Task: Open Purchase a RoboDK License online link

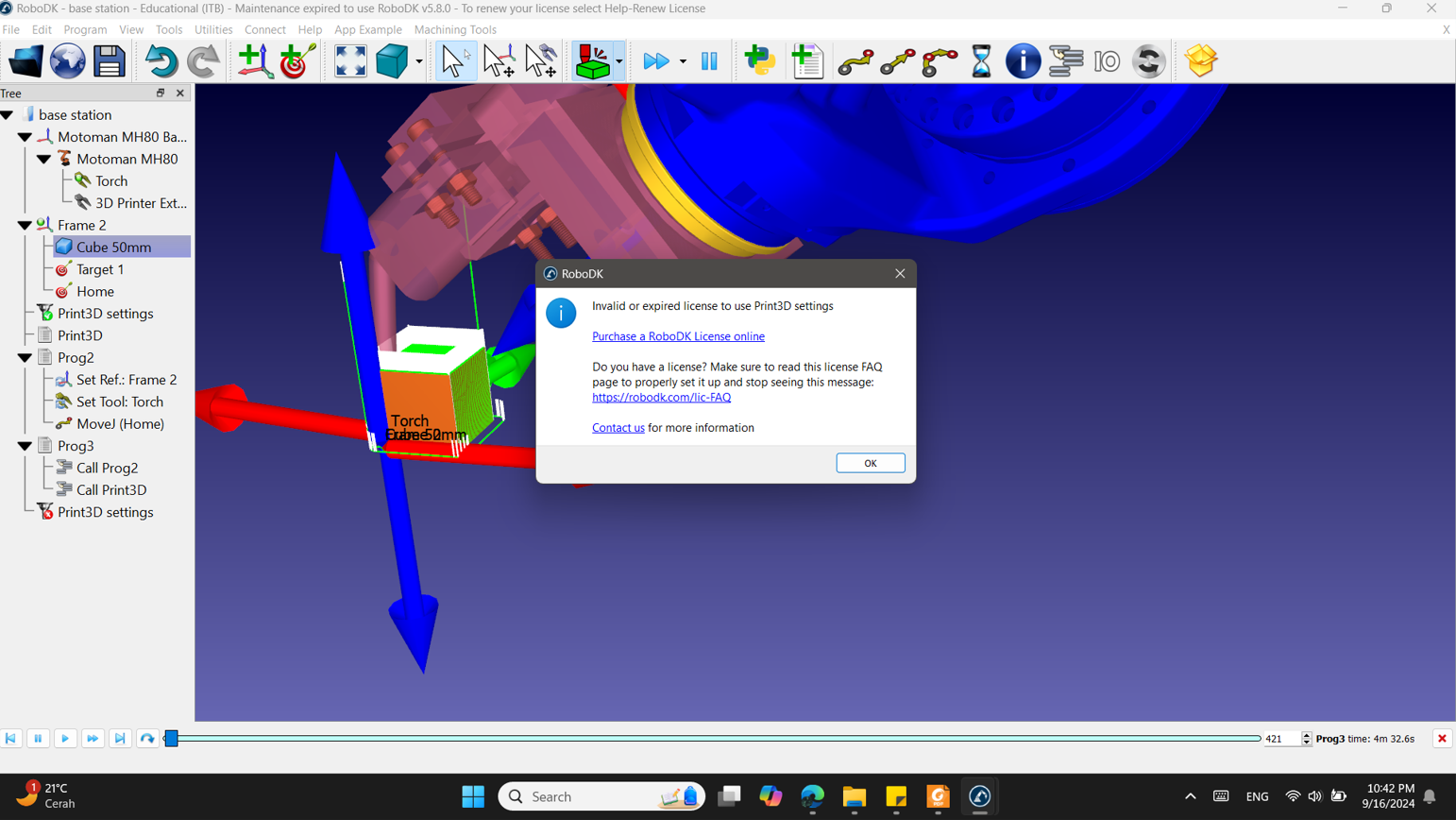Action: [678, 336]
